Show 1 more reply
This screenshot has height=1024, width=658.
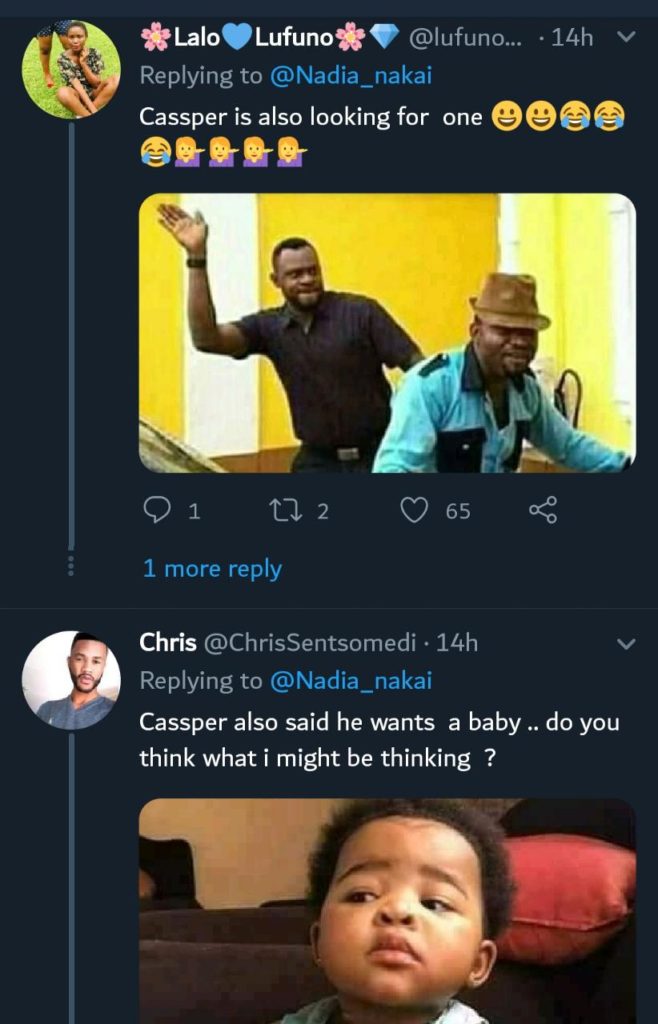pos(212,569)
